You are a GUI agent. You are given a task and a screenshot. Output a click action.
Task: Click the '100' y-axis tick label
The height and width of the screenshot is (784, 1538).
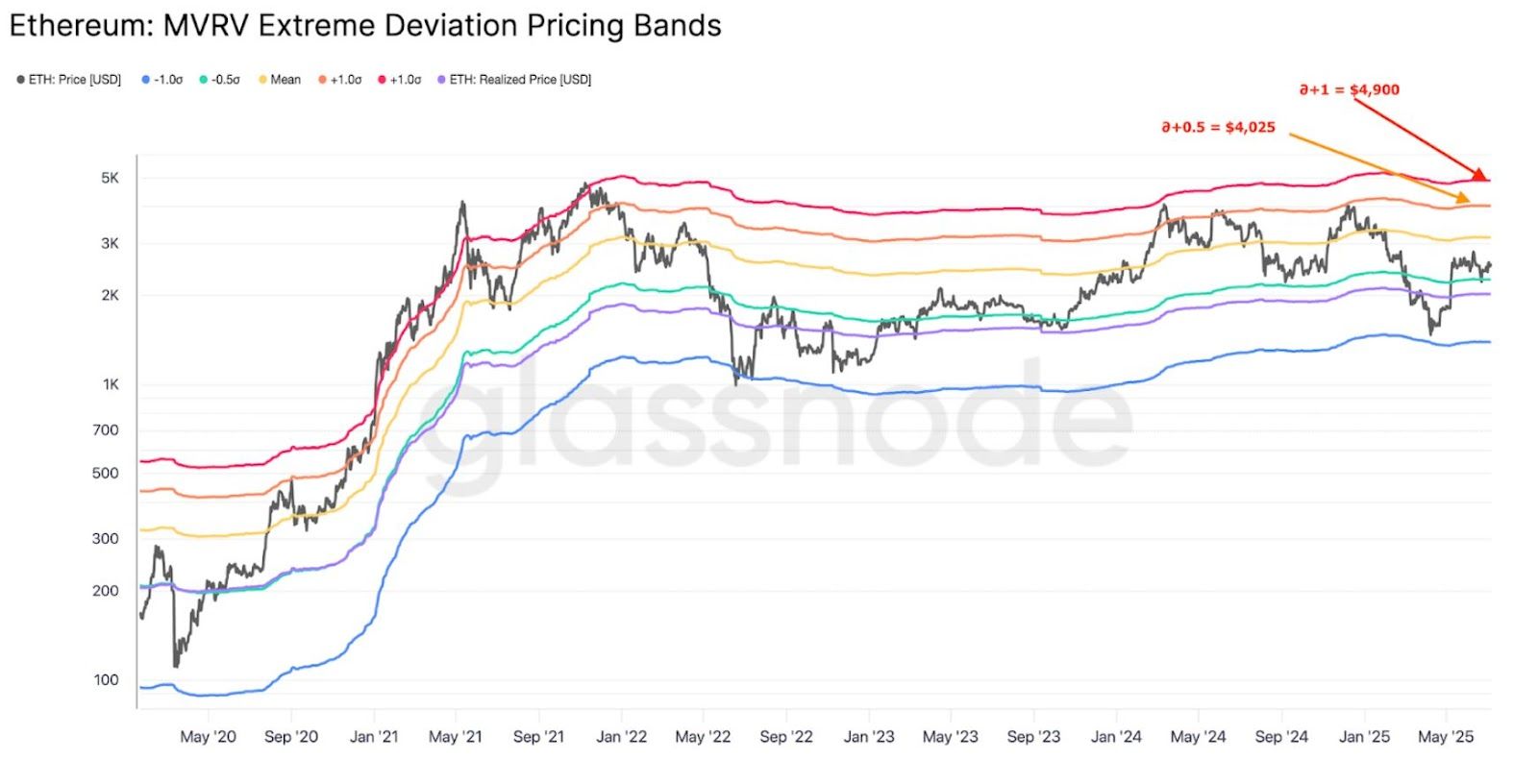pyautogui.click(x=106, y=680)
